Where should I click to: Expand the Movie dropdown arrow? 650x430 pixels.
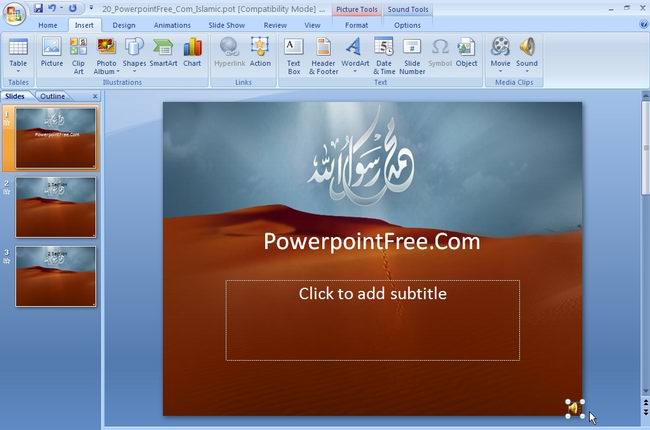(500, 71)
